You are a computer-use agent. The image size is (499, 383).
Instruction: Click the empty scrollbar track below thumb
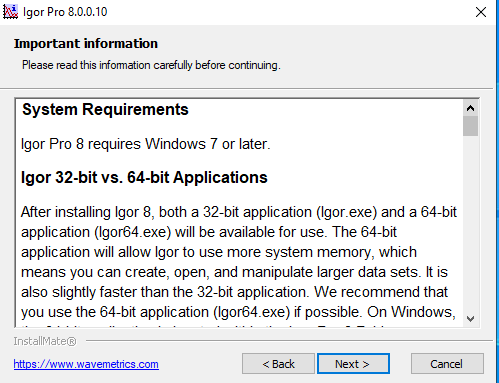pyautogui.click(x=470, y=223)
